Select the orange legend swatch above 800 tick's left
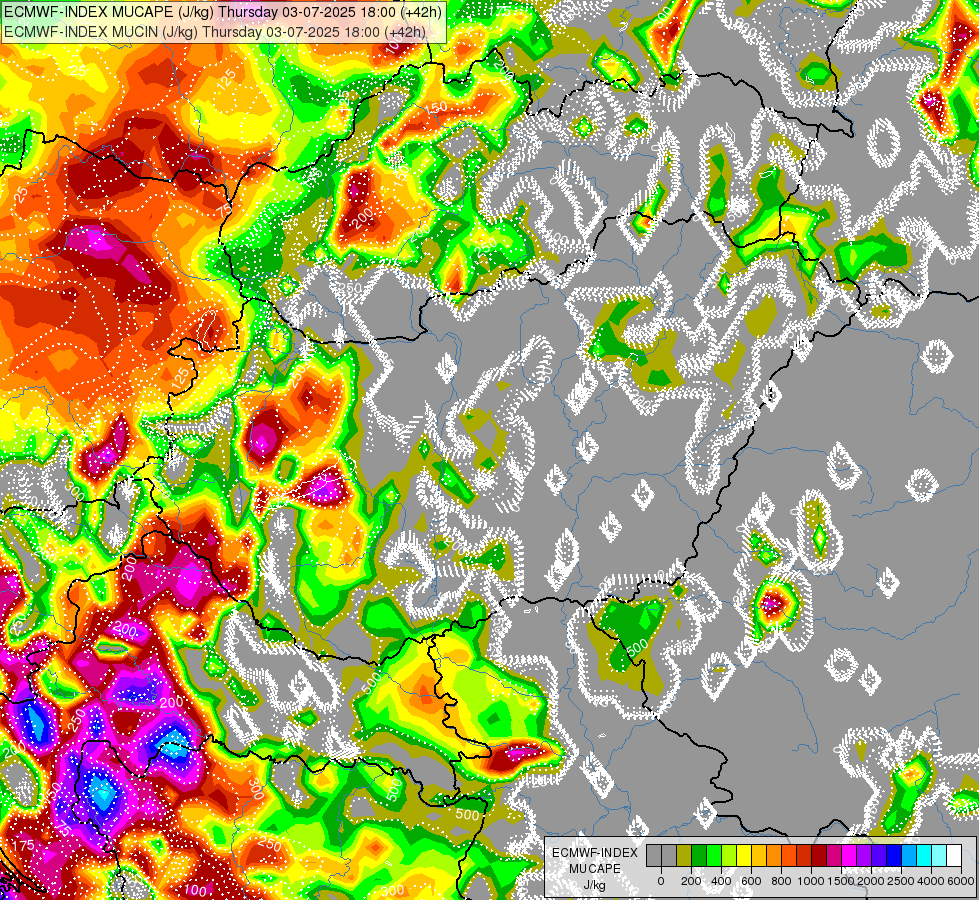The width and height of the screenshot is (979, 900). (774, 855)
